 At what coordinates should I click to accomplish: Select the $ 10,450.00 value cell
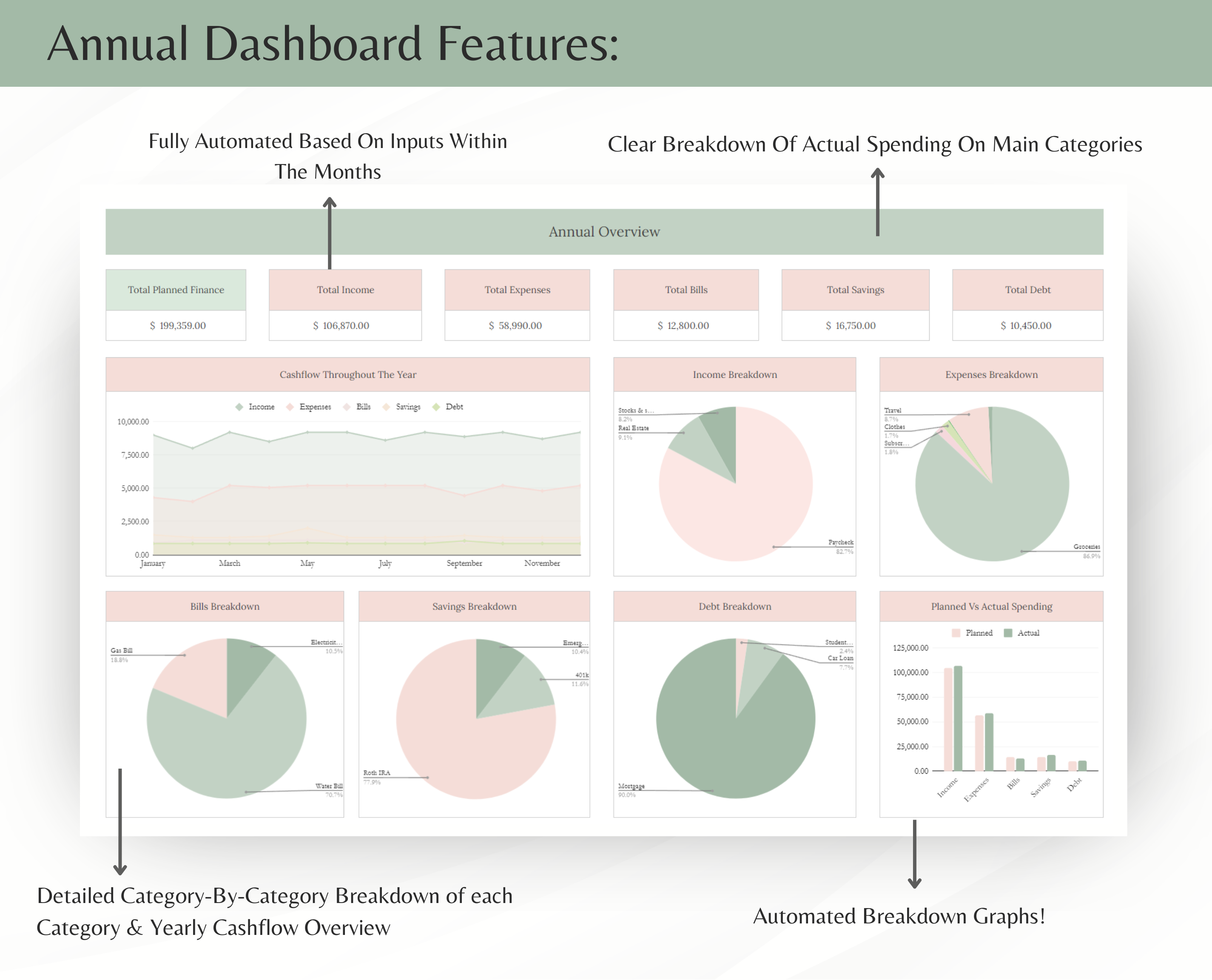coord(1028,325)
